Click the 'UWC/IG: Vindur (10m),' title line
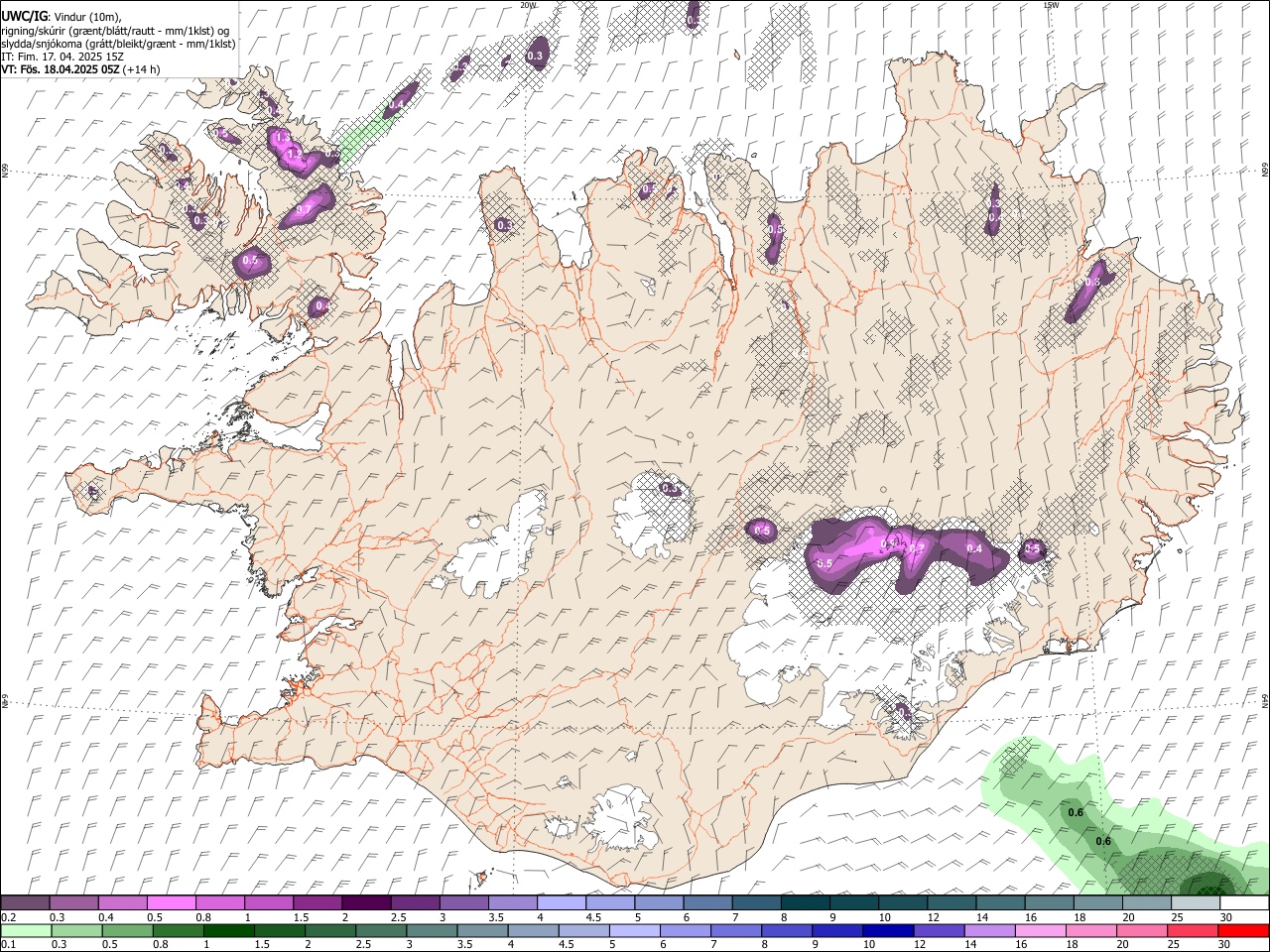The image size is (1270, 952). pyautogui.click(x=61, y=15)
